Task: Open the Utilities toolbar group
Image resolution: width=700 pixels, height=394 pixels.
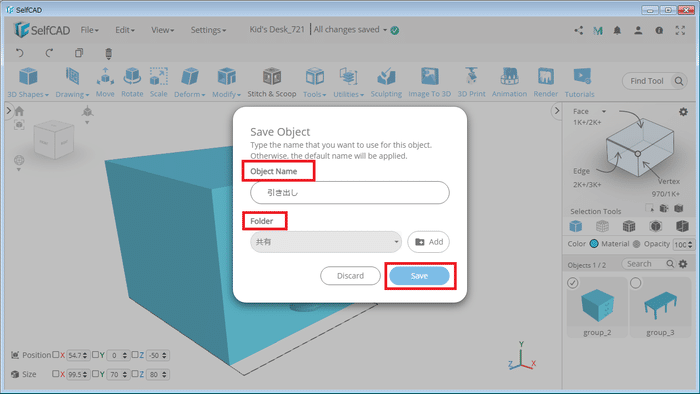Action: (349, 83)
